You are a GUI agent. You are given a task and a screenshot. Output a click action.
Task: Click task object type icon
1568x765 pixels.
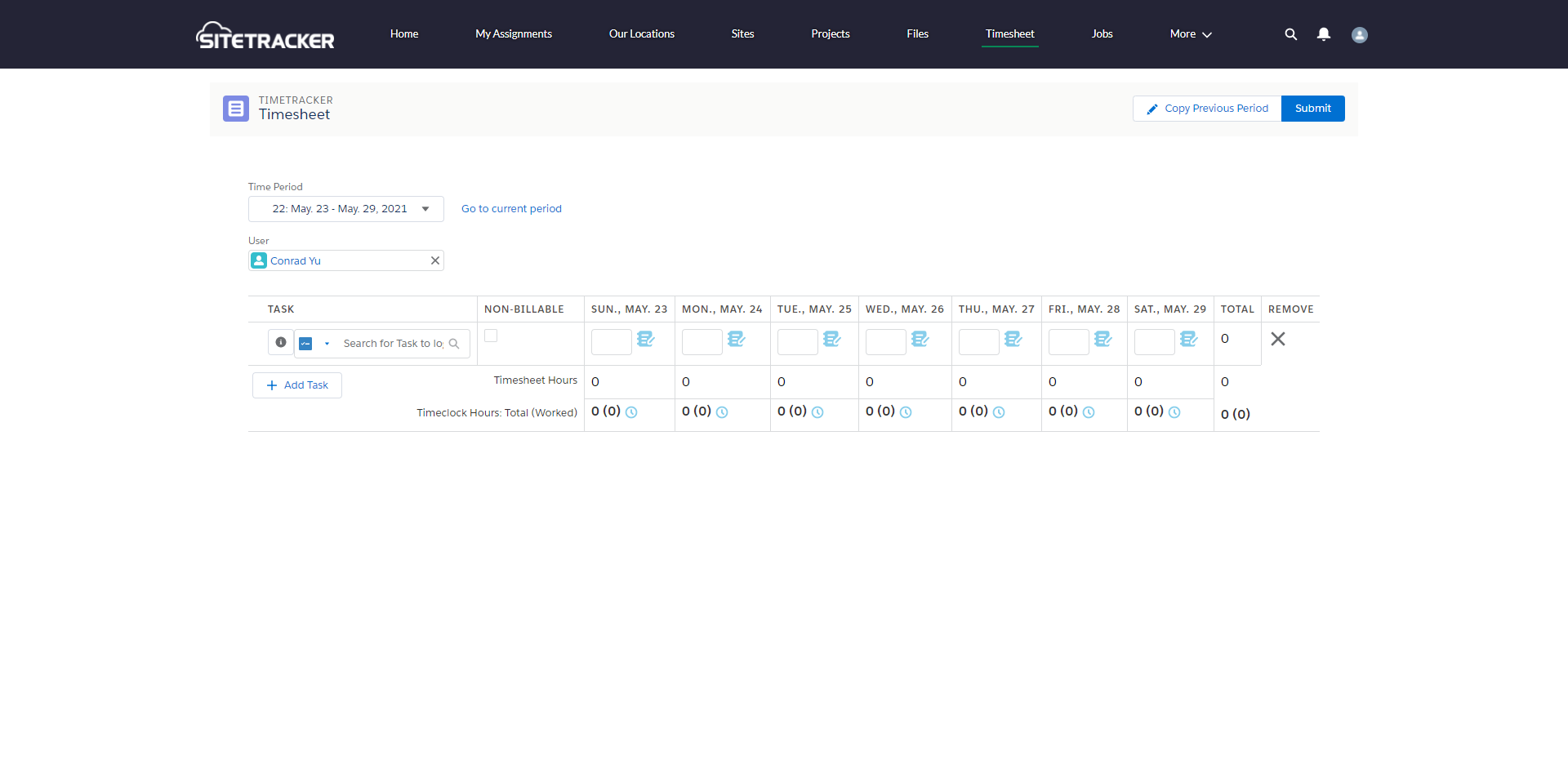pos(305,344)
